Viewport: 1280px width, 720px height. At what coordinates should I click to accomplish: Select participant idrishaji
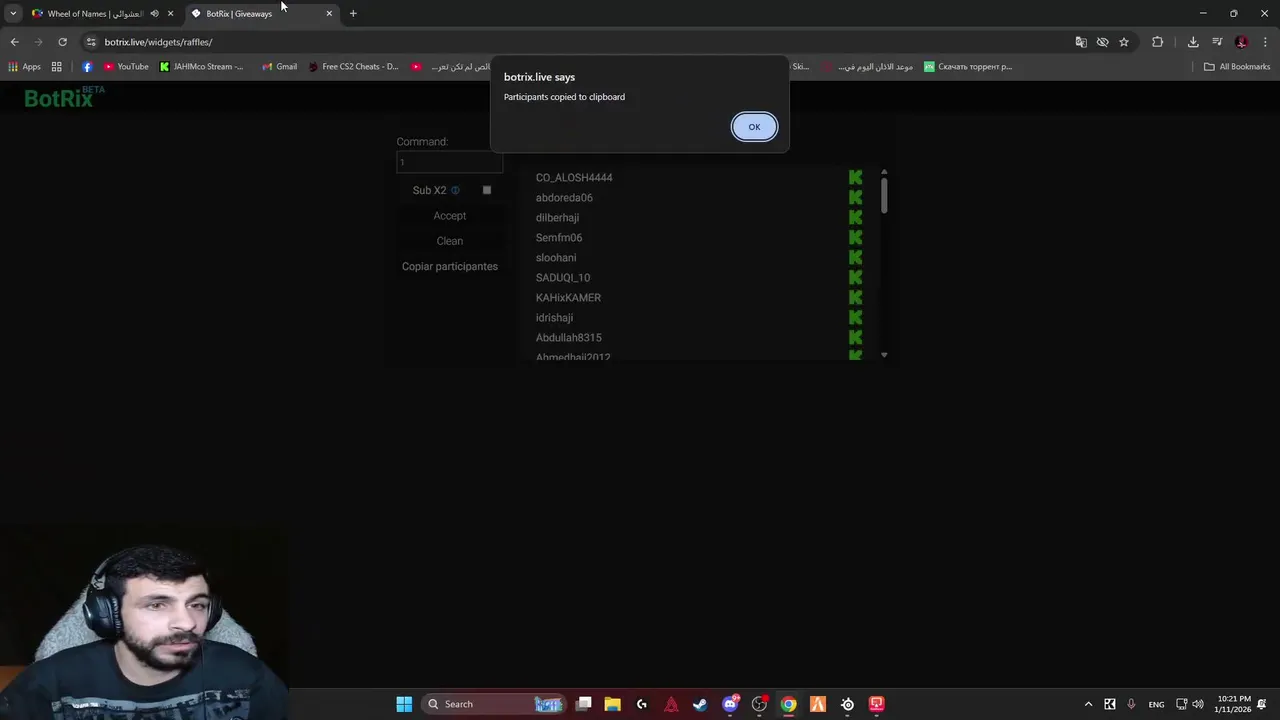(554, 318)
